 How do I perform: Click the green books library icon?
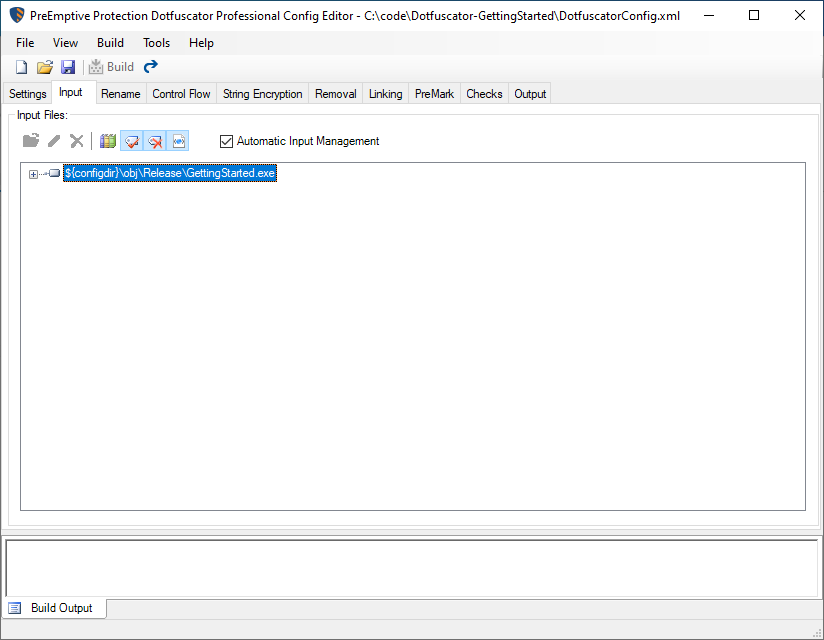coord(108,141)
